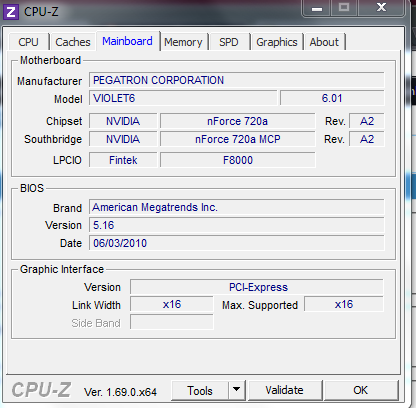Click the OK button

[361, 390]
